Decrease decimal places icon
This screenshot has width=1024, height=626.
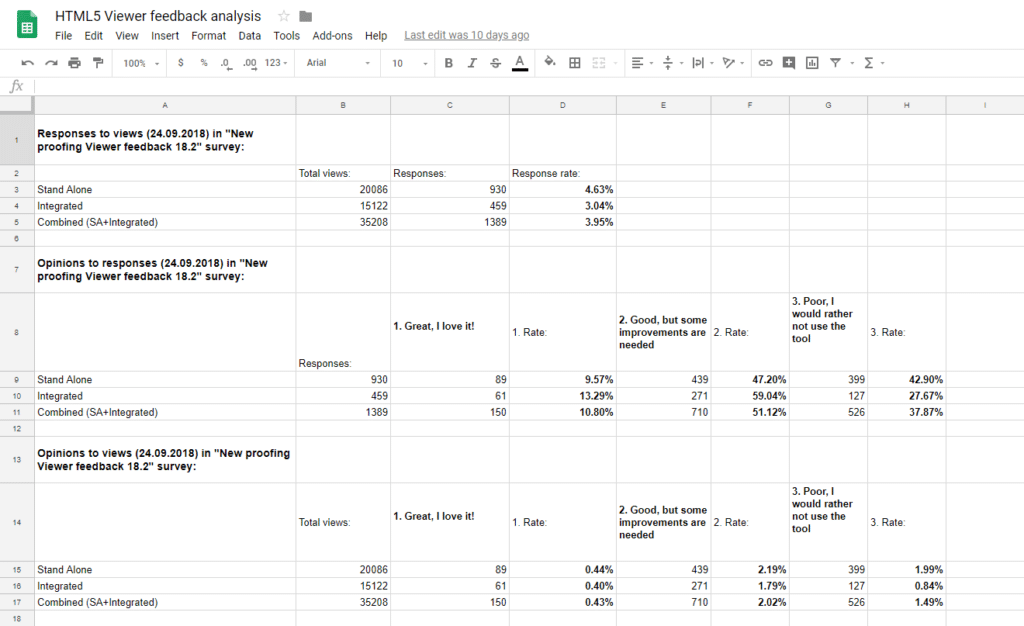[x=225, y=63]
